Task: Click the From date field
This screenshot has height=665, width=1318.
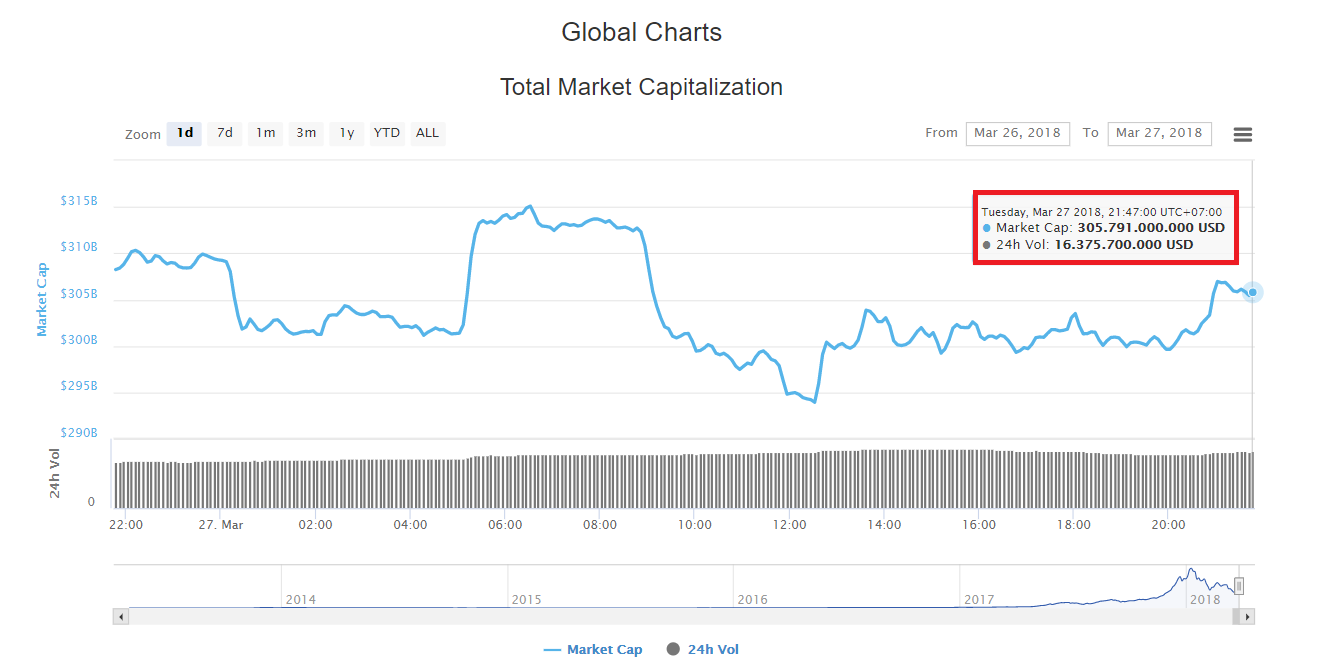Action: [1017, 133]
